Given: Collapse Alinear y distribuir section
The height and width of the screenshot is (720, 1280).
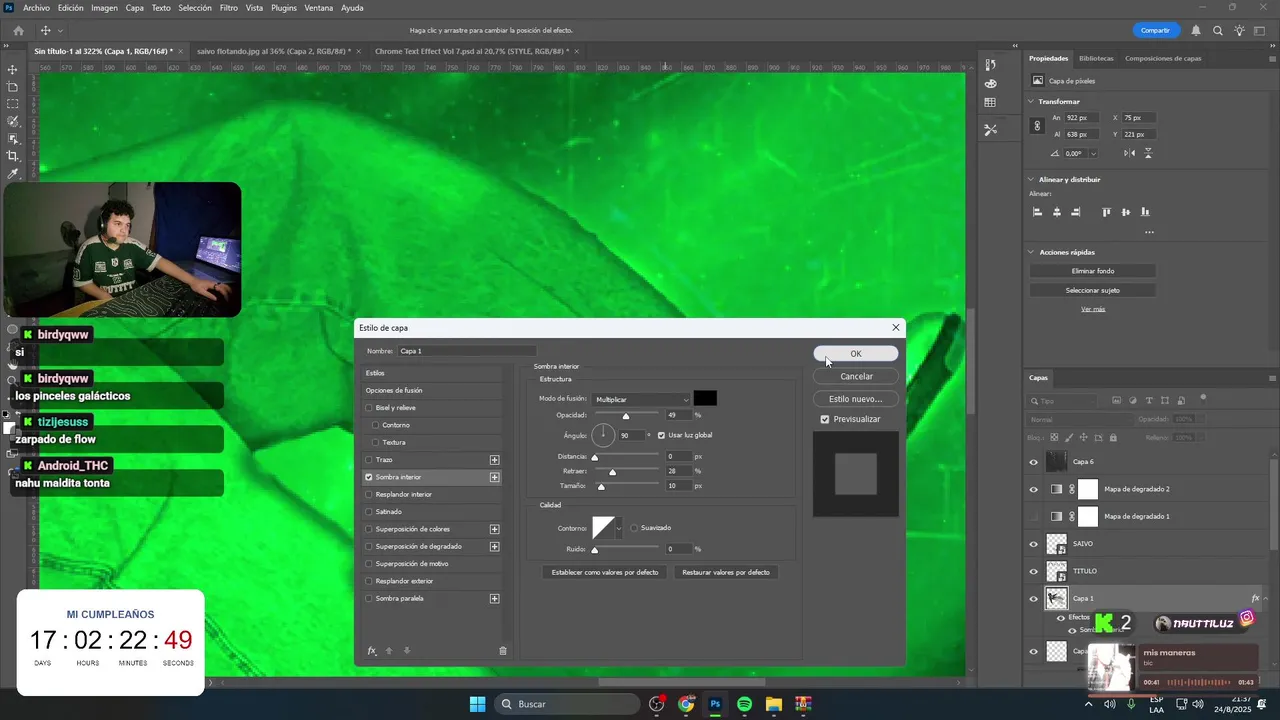Looking at the screenshot, I should click(1031, 180).
